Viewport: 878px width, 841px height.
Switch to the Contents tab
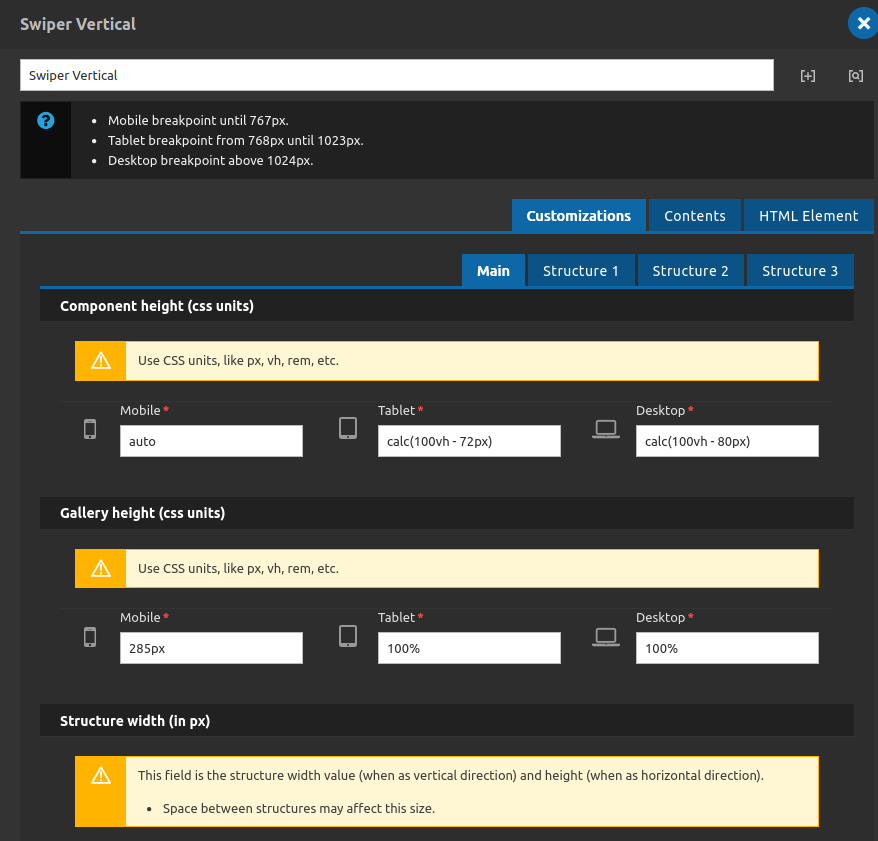694,216
